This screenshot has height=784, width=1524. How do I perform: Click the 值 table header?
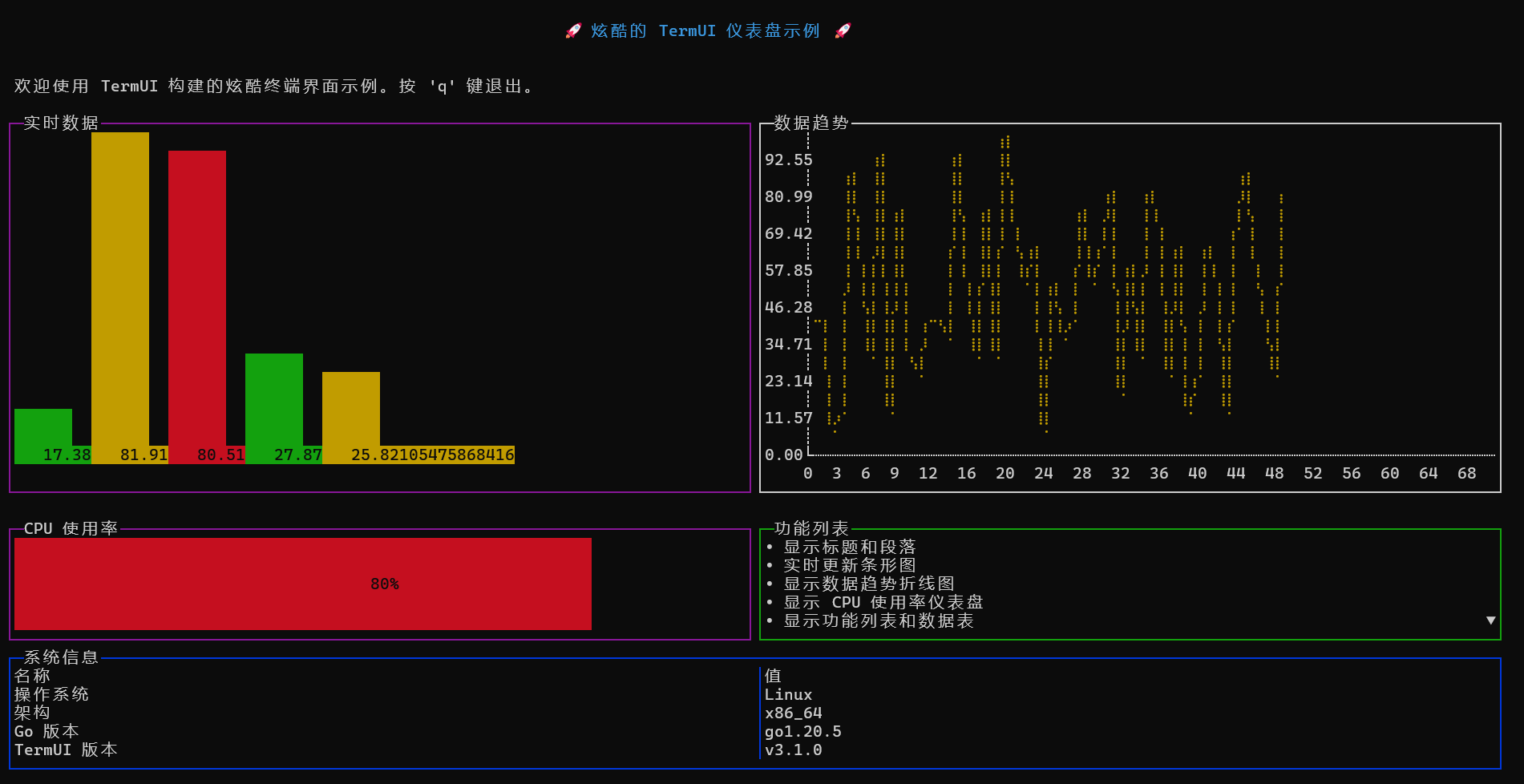click(773, 676)
